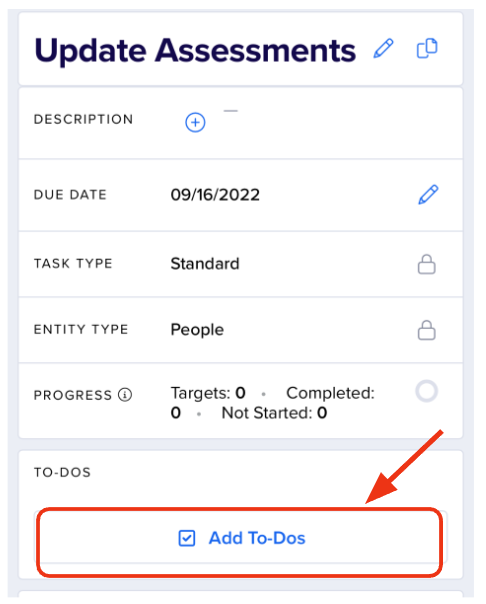Click the empty description dash placeholder

tap(231, 111)
